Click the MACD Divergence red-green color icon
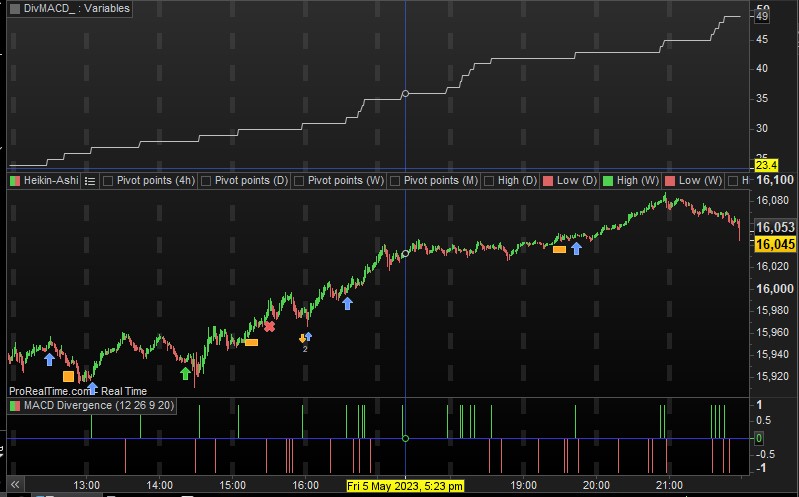This screenshot has width=799, height=497. tap(15, 406)
